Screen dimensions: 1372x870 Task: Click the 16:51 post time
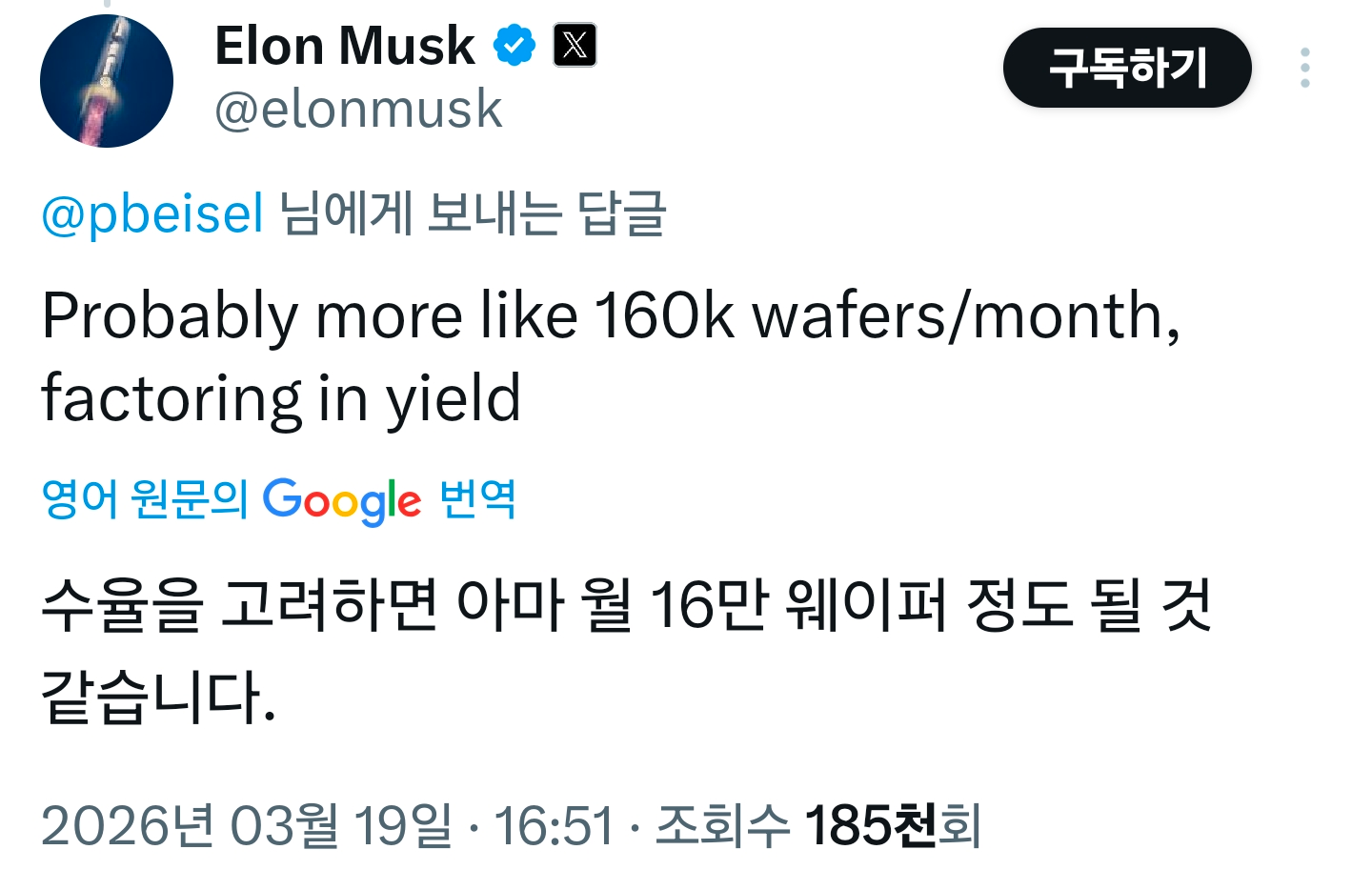click(554, 825)
